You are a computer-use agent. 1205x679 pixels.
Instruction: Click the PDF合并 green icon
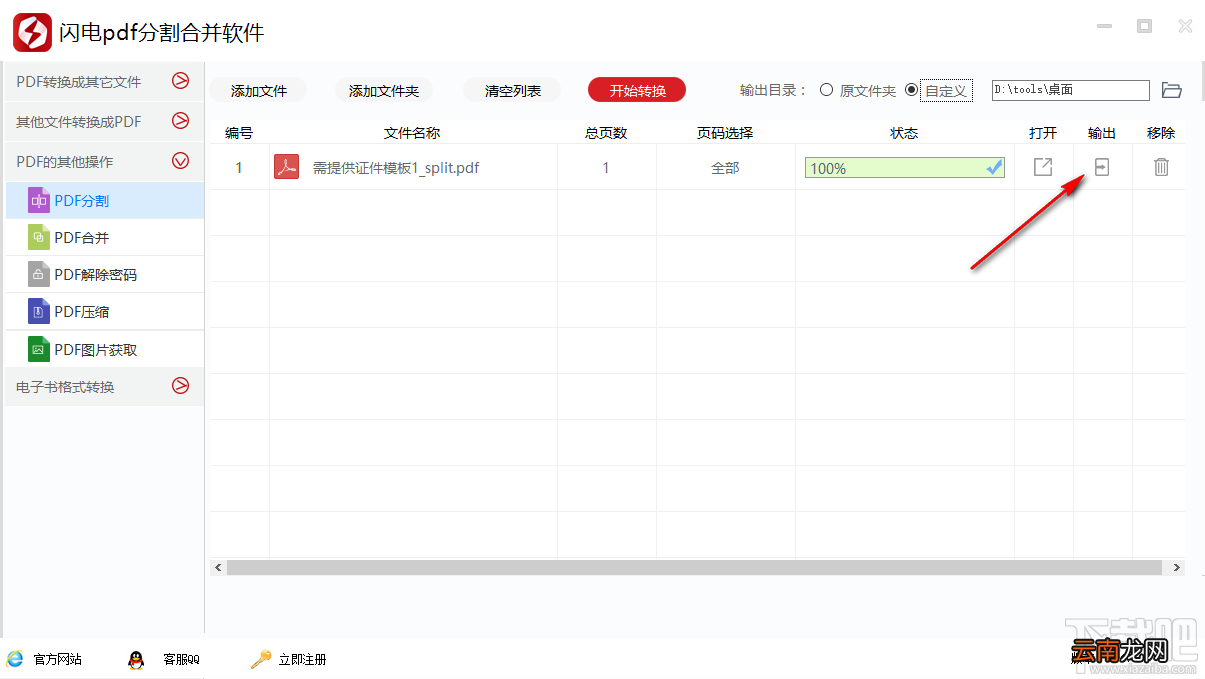[x=39, y=237]
